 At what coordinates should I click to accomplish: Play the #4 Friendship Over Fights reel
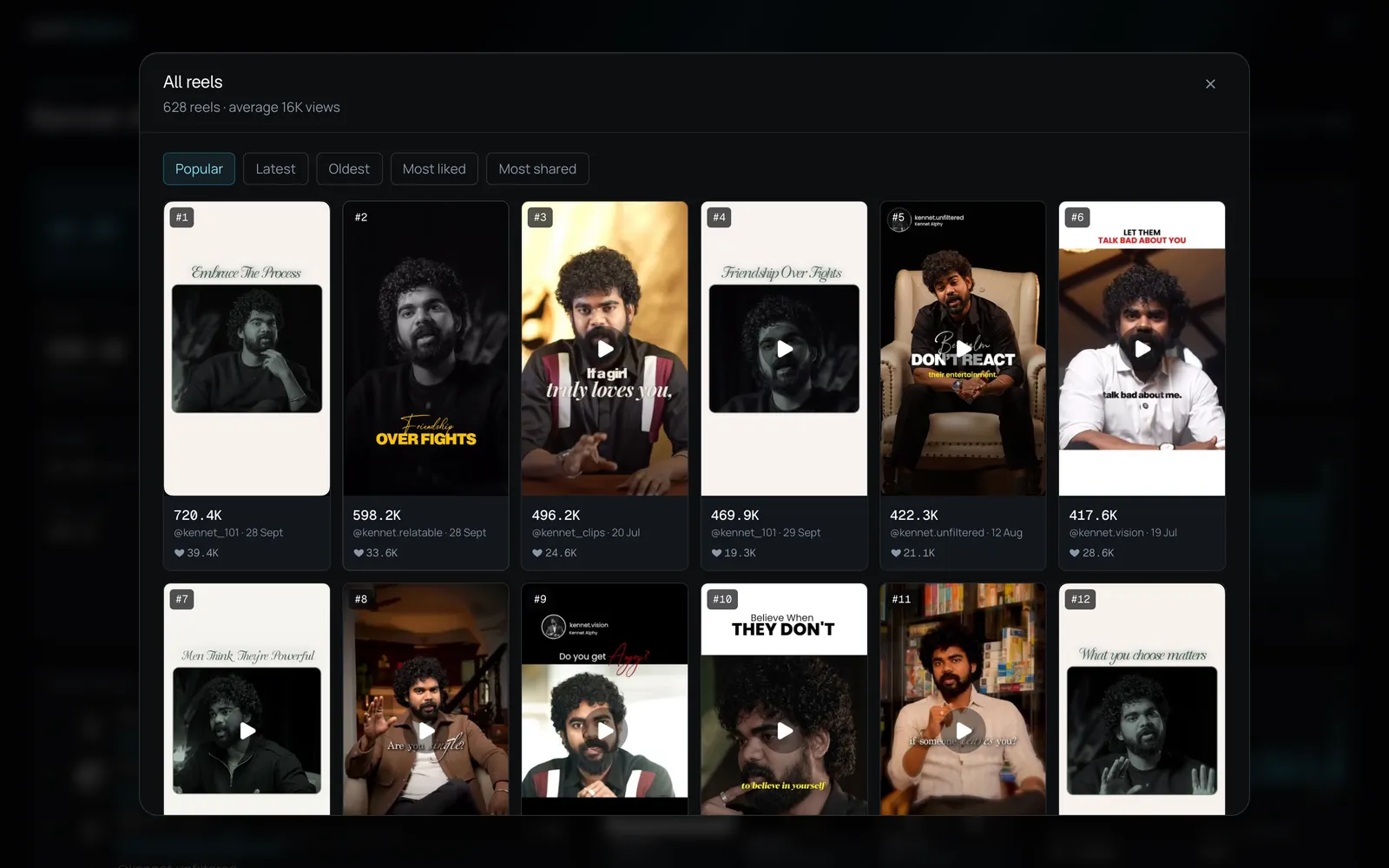click(784, 349)
